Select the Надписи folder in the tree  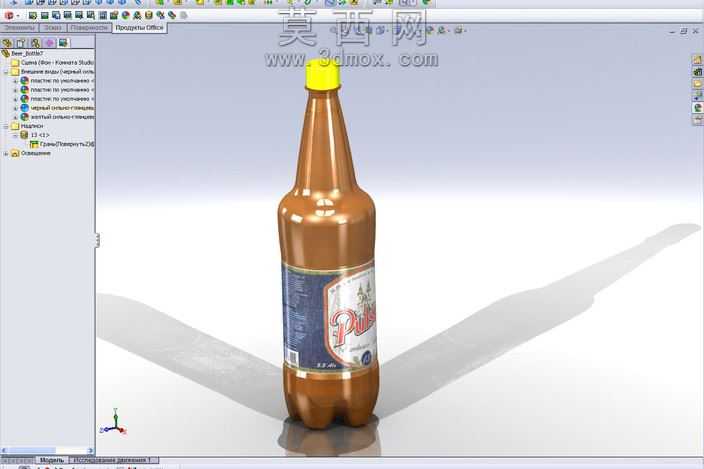tap(27, 126)
